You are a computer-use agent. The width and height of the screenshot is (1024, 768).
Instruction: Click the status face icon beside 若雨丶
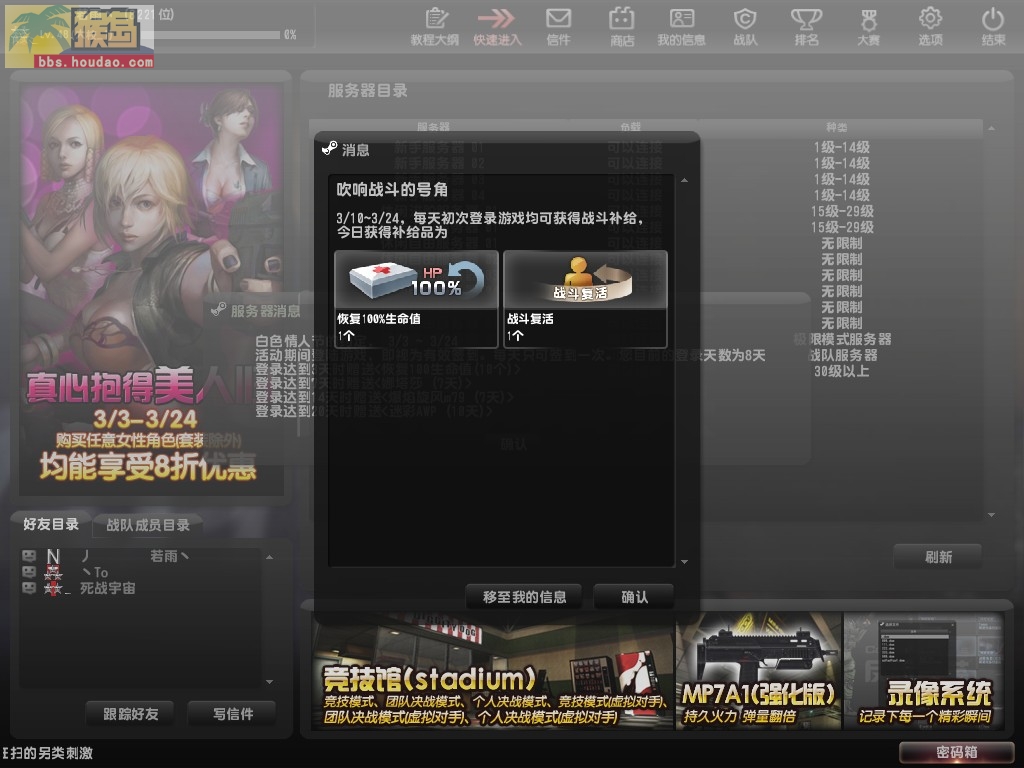point(29,556)
